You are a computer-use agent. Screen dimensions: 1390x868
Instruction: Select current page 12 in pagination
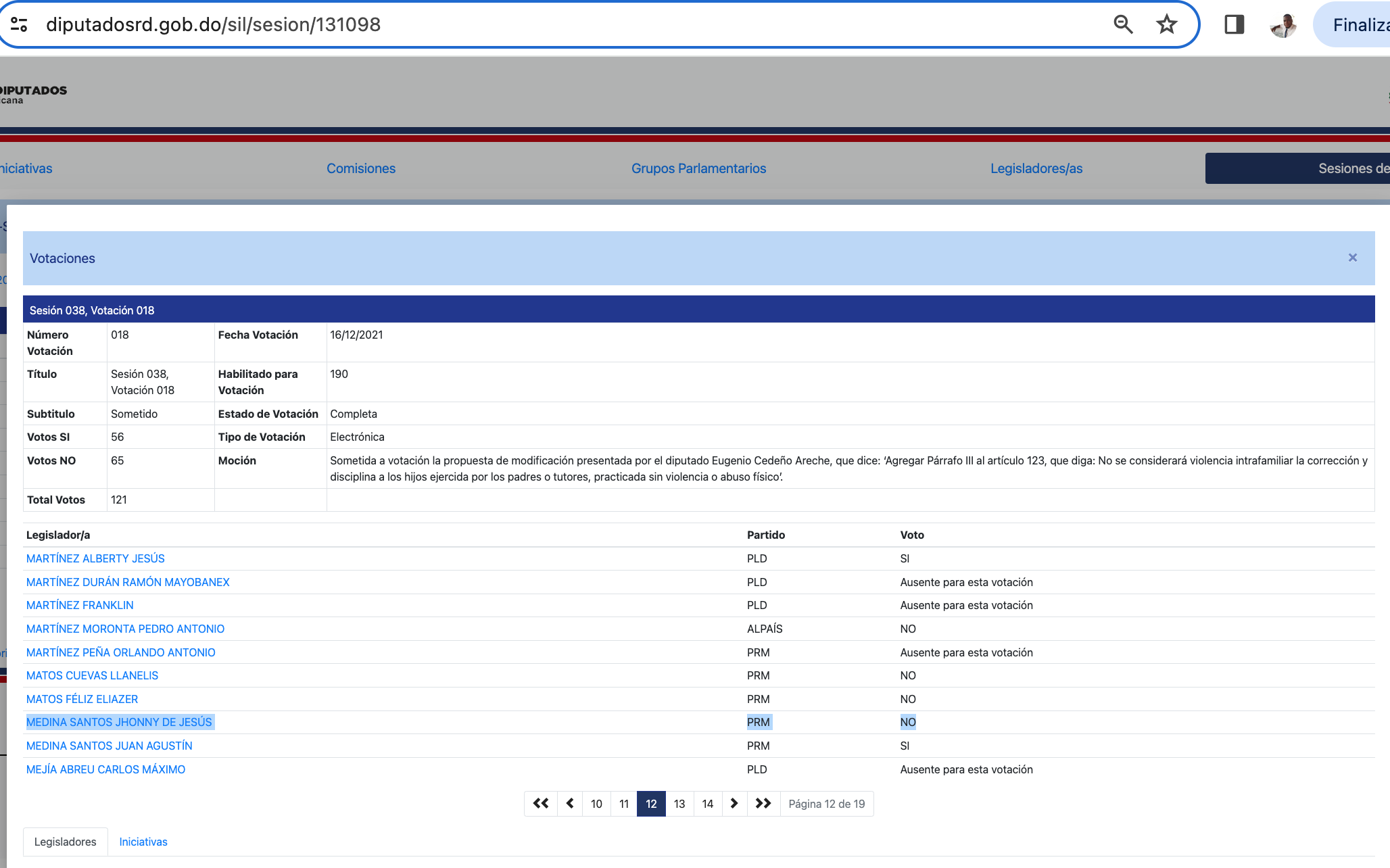coord(651,804)
